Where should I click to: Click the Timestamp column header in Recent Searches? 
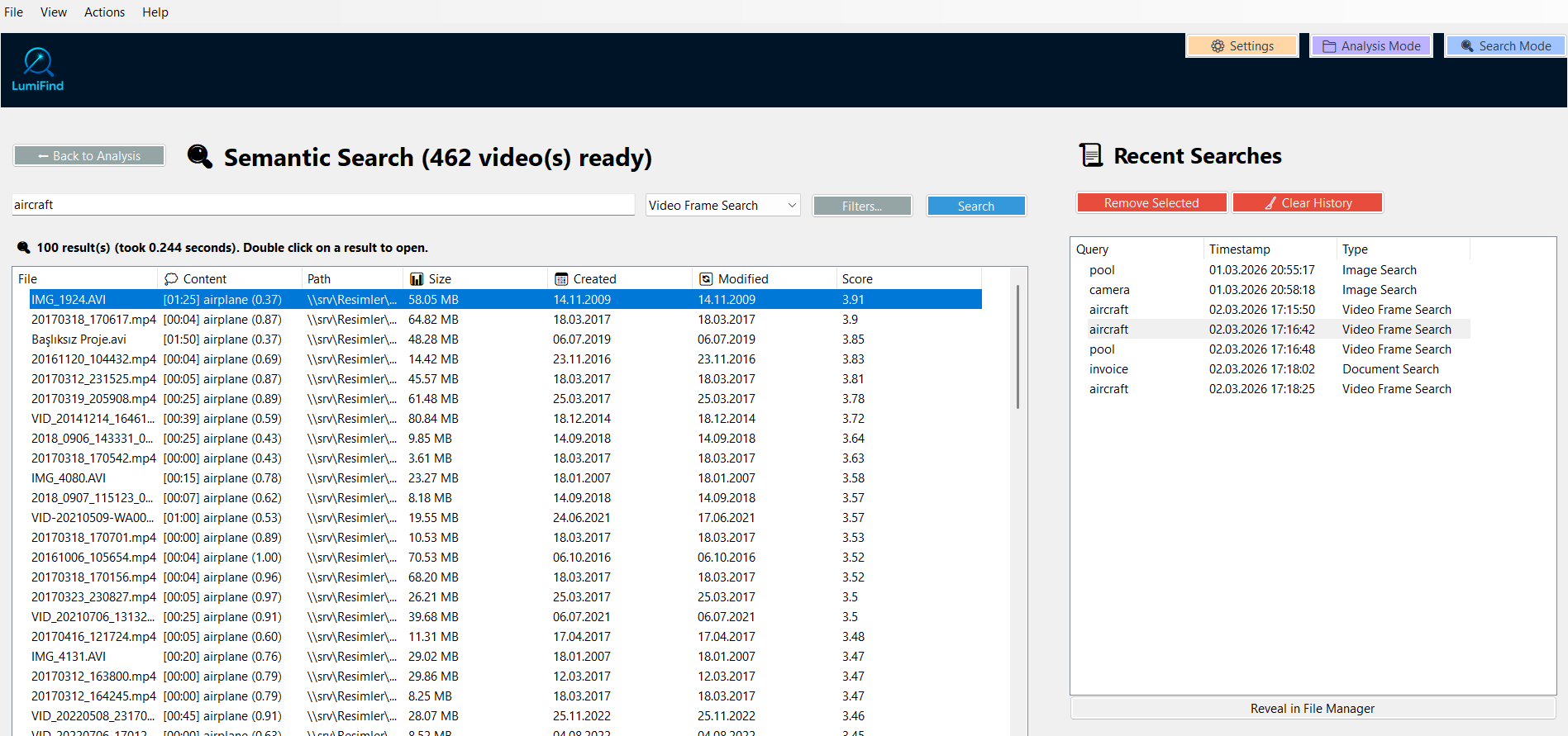(1270, 249)
